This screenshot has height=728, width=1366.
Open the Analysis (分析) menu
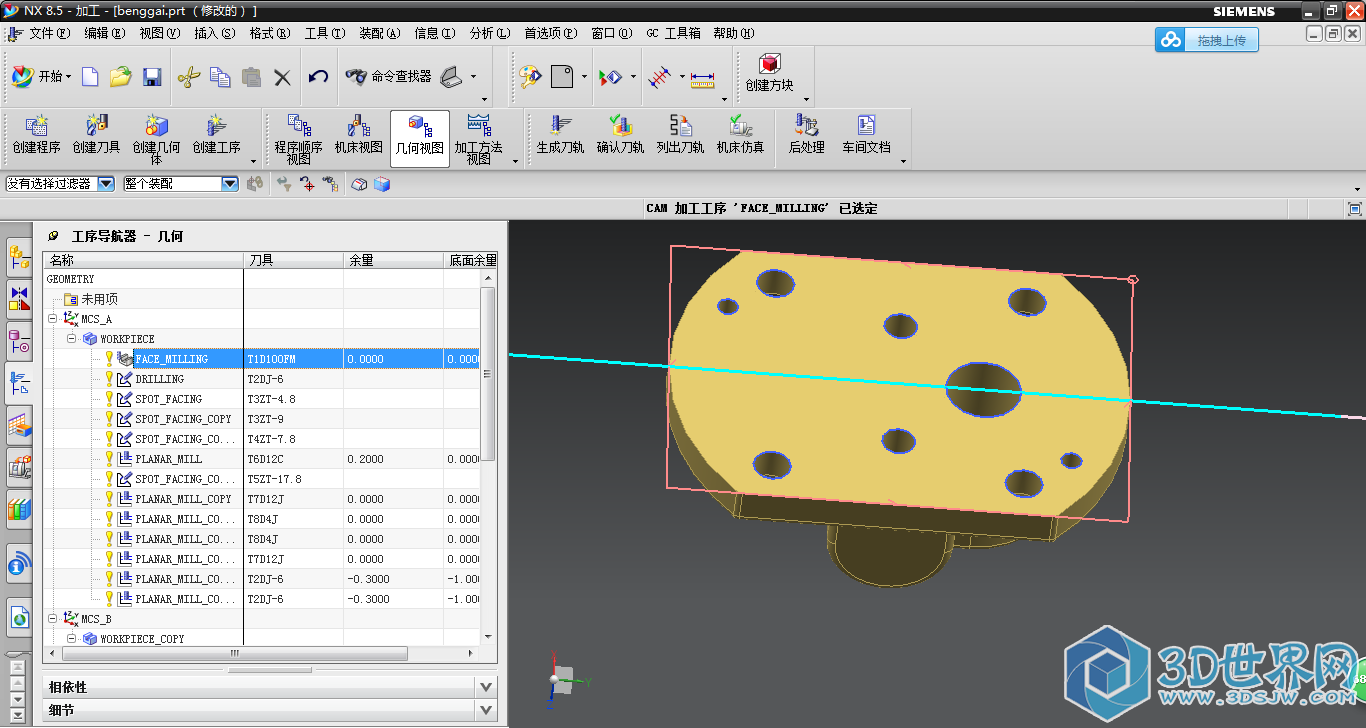[x=489, y=33]
